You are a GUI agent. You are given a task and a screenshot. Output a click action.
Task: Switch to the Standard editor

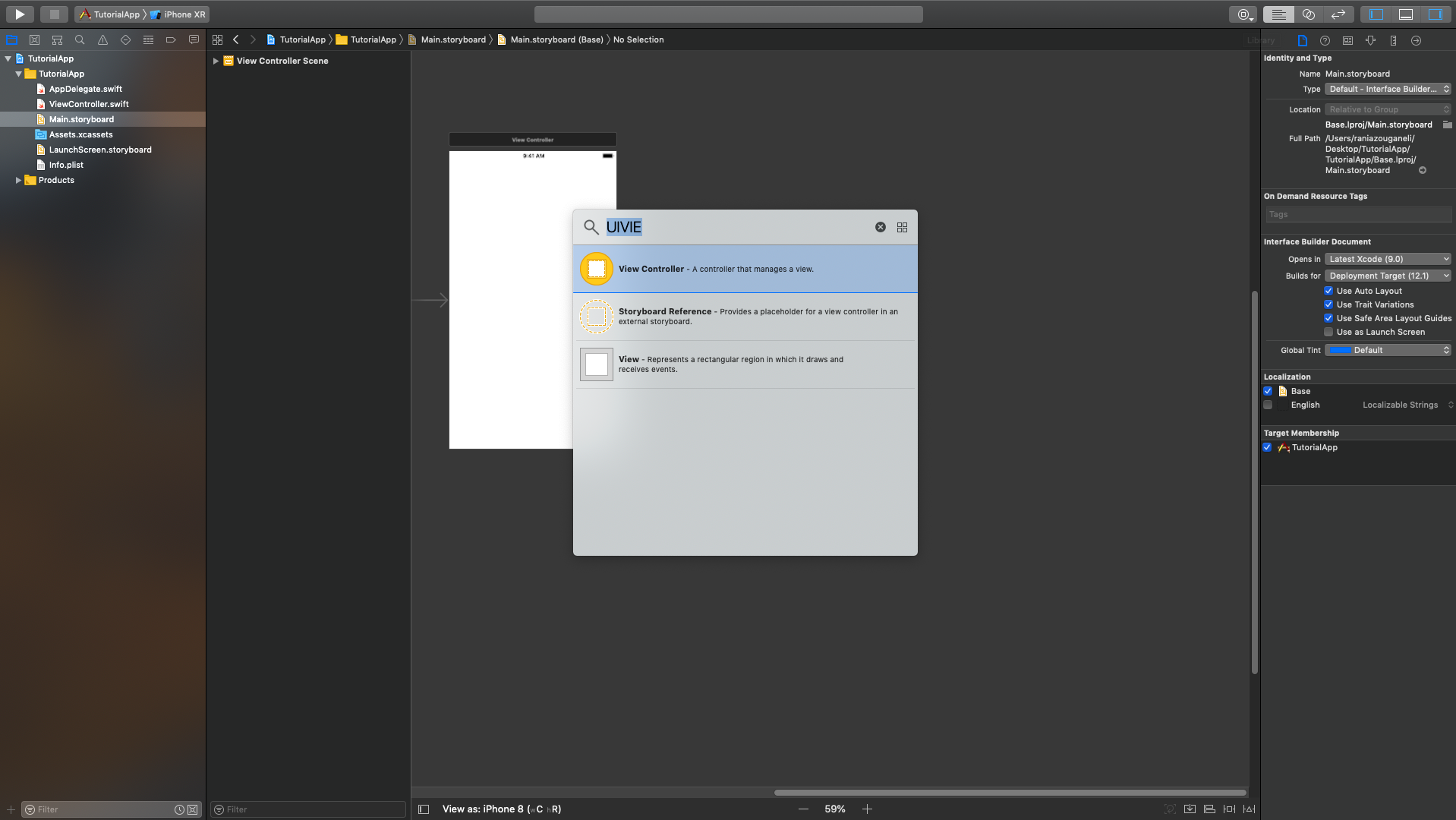1278,14
